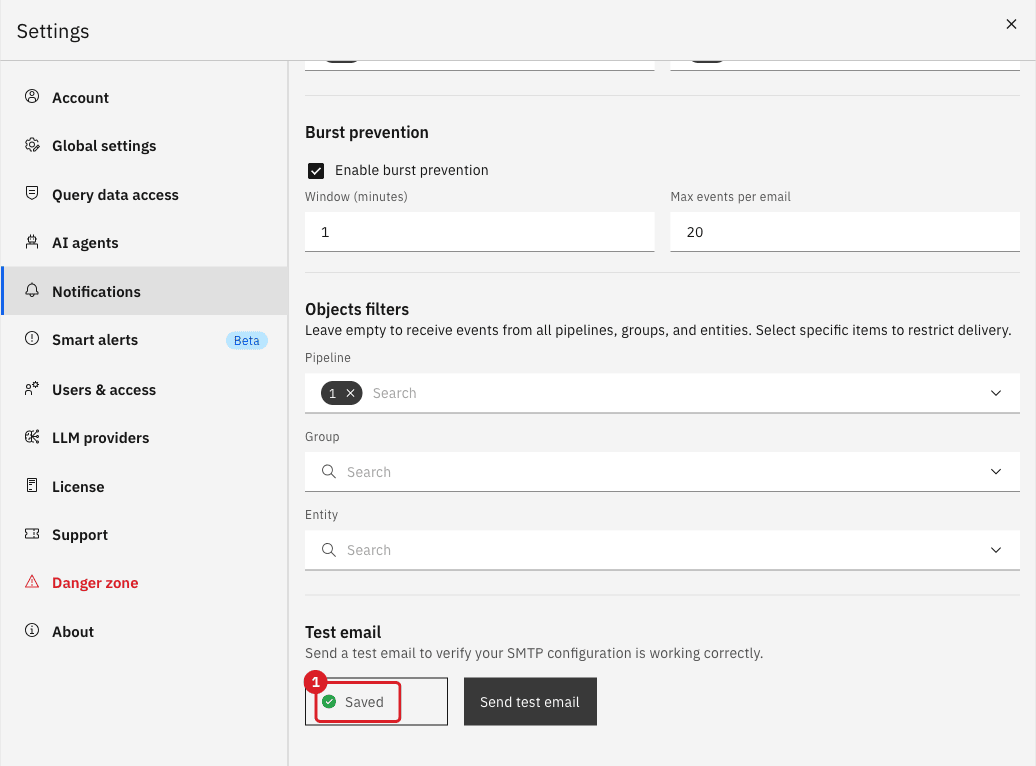Click the License document icon
Screen dimensions: 1036x766
(32, 486)
